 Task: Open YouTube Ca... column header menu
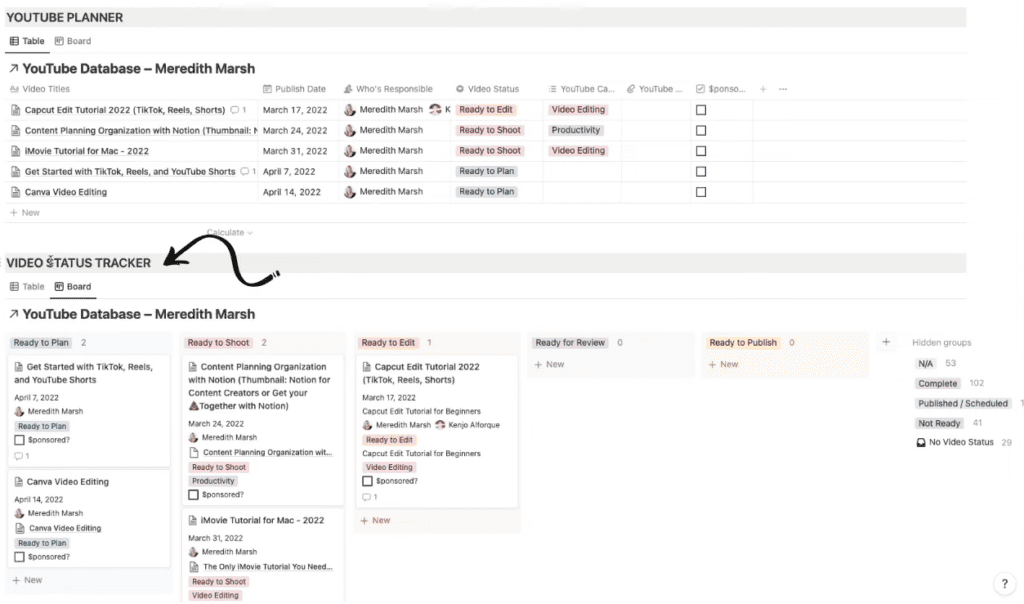(581, 89)
